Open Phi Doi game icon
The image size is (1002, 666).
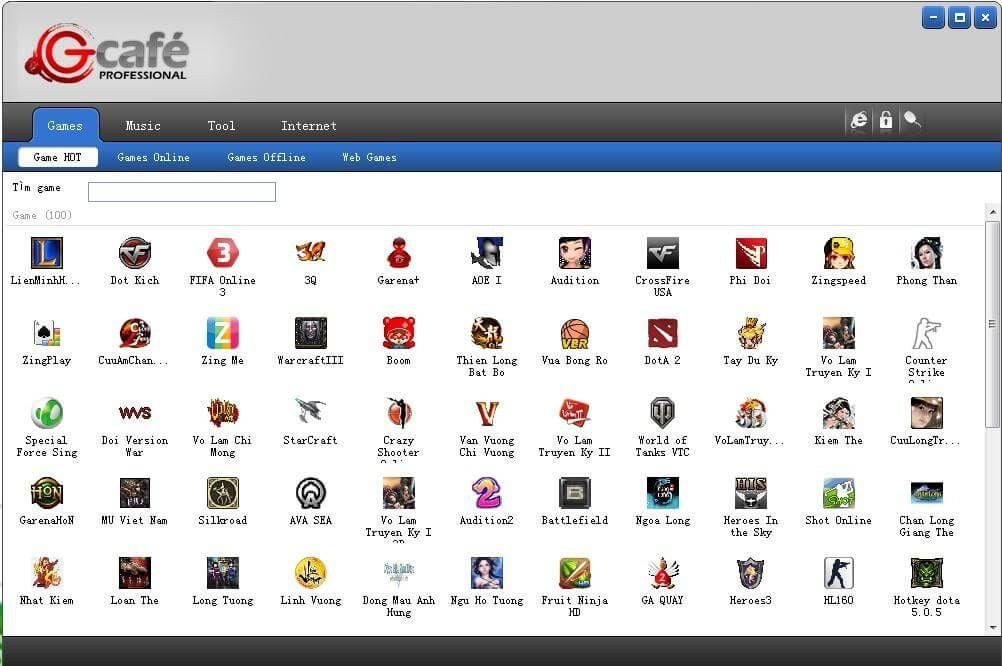[x=750, y=253]
